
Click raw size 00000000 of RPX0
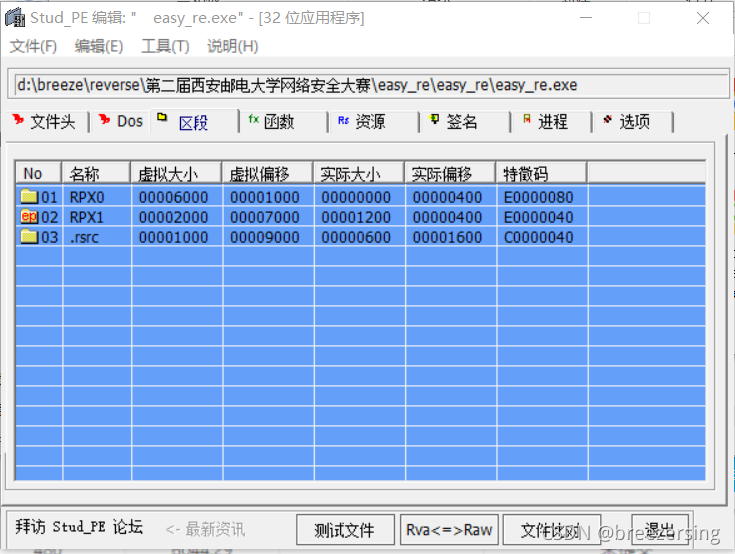[356, 197]
